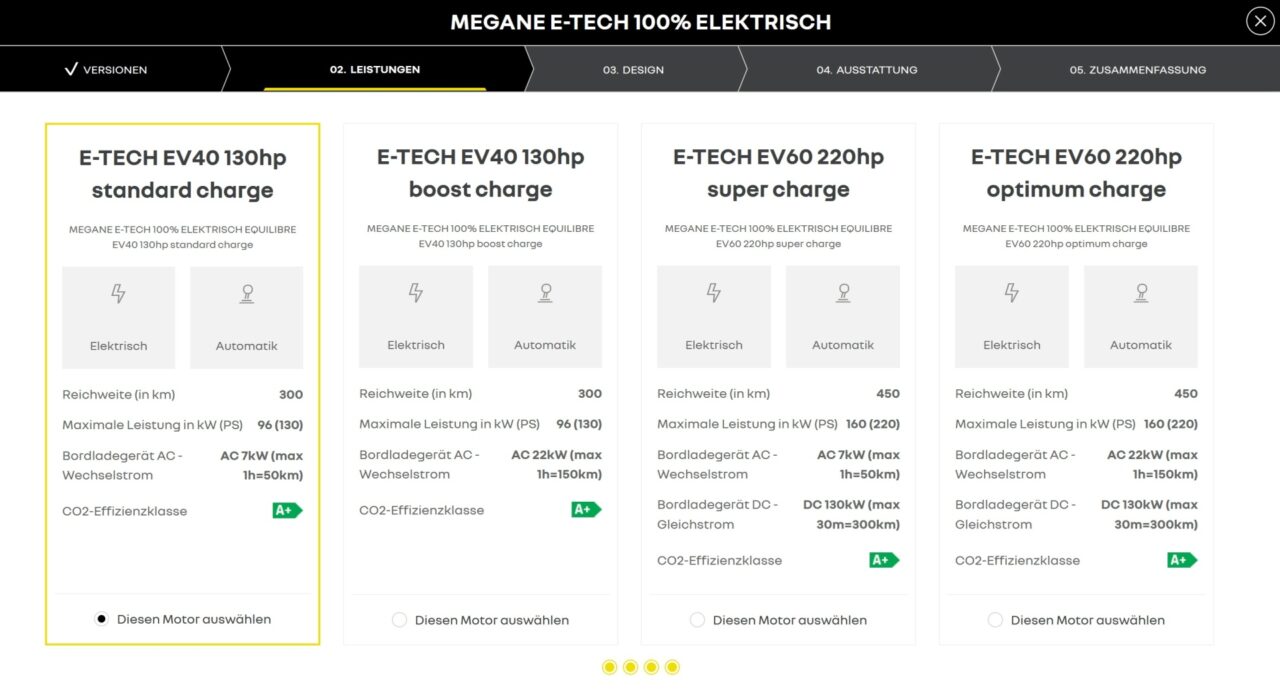This screenshot has width=1280, height=689.
Task: Select the EV40 boost charge motor radio button
Action: 400,620
